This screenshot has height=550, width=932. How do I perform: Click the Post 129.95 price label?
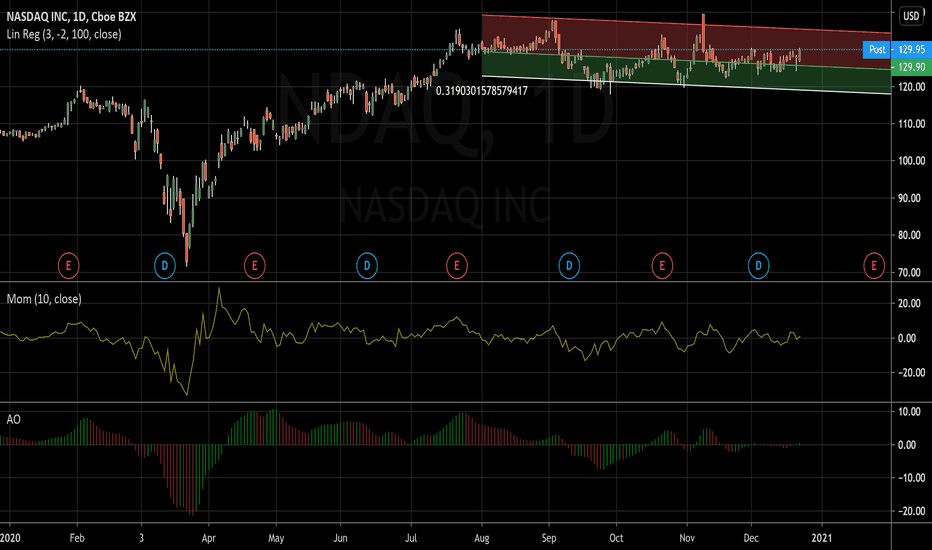(x=897, y=49)
